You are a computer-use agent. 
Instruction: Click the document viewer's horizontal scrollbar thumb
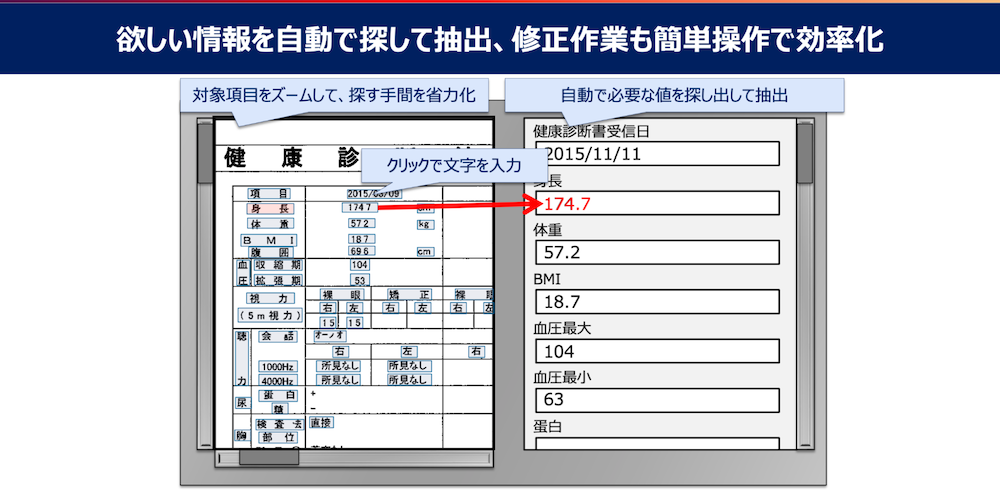[267, 459]
